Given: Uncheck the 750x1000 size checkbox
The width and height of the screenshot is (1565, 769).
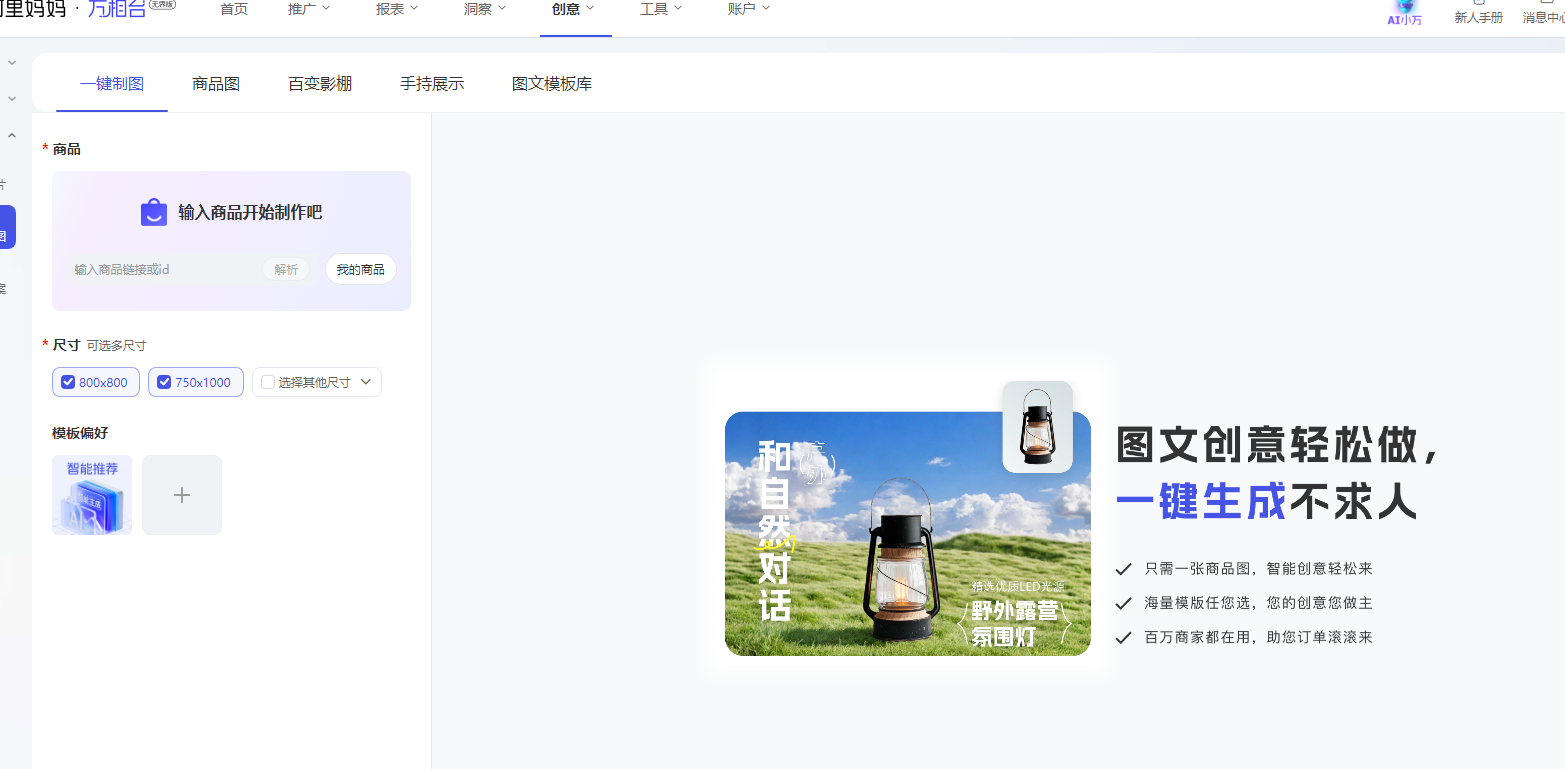Looking at the screenshot, I should (164, 382).
